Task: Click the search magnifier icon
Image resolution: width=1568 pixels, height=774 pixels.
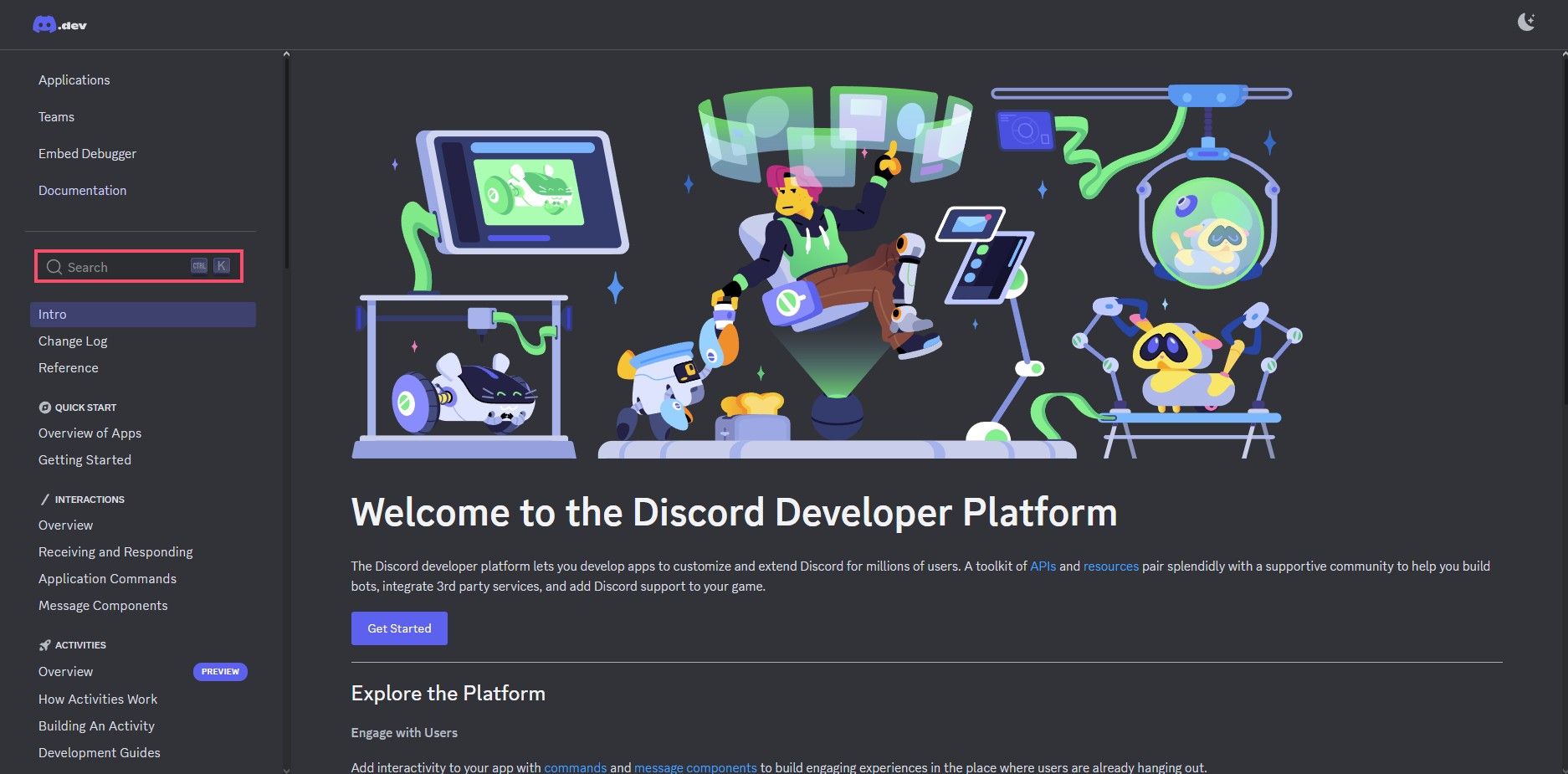Action: pos(54,267)
